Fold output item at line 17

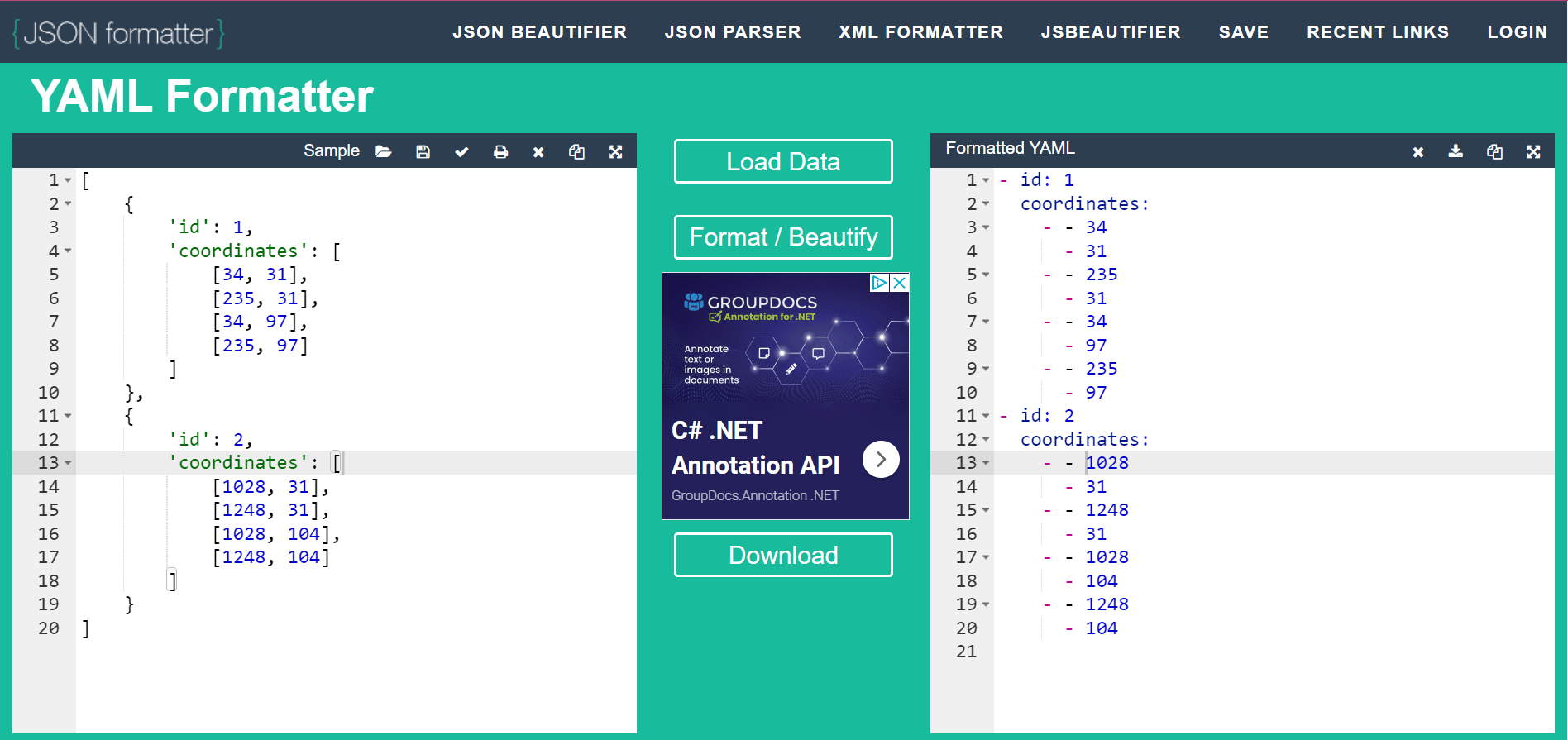[986, 557]
